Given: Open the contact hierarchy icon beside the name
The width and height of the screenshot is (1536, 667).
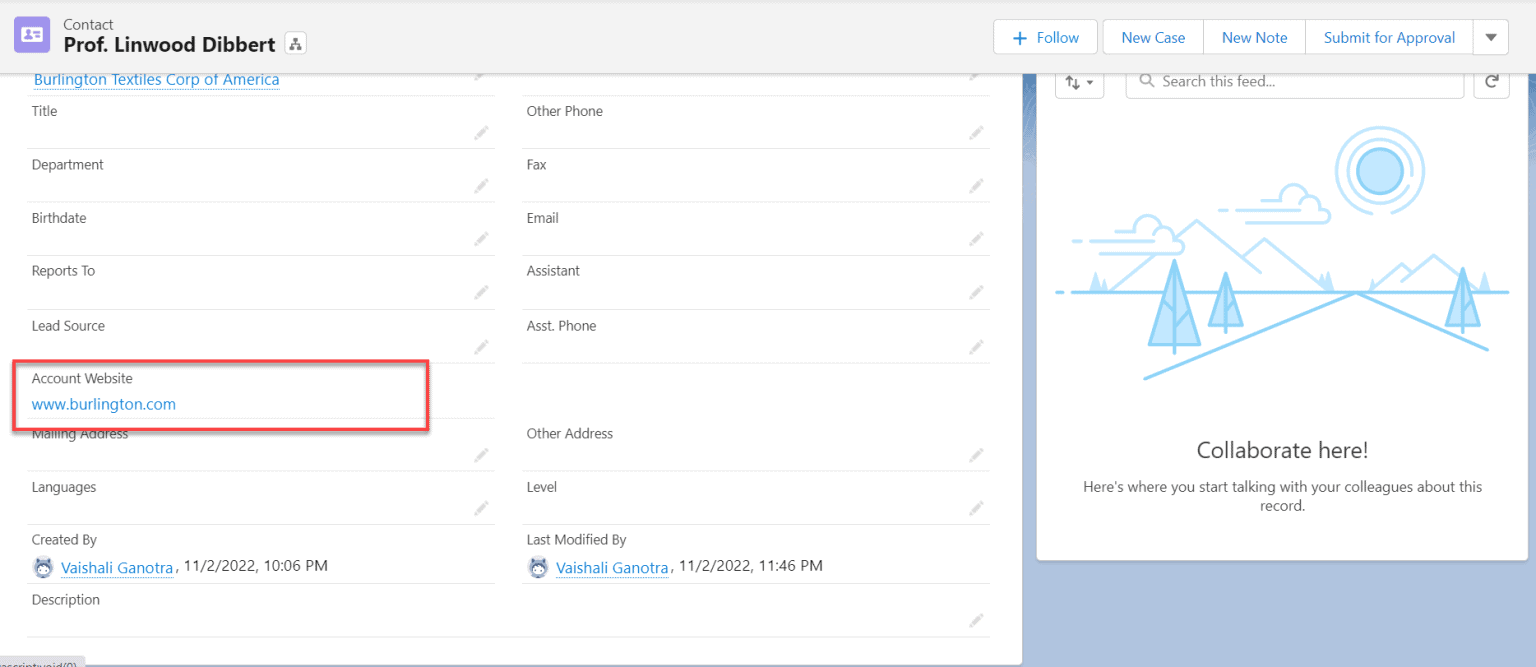Looking at the screenshot, I should point(295,44).
